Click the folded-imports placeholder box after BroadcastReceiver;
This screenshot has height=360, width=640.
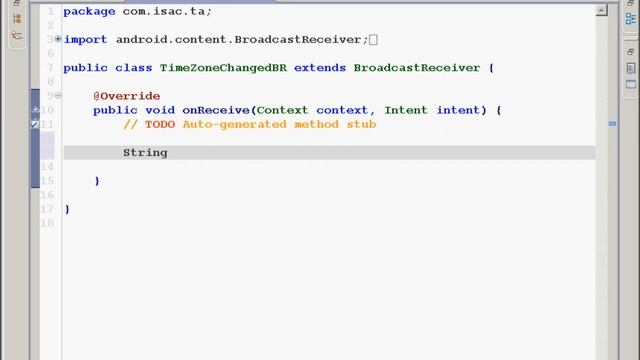[x=373, y=40]
